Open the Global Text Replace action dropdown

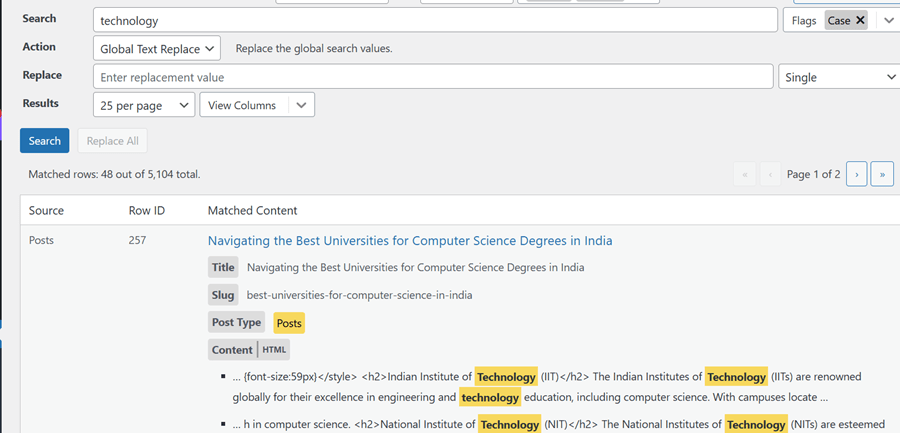[x=158, y=48]
